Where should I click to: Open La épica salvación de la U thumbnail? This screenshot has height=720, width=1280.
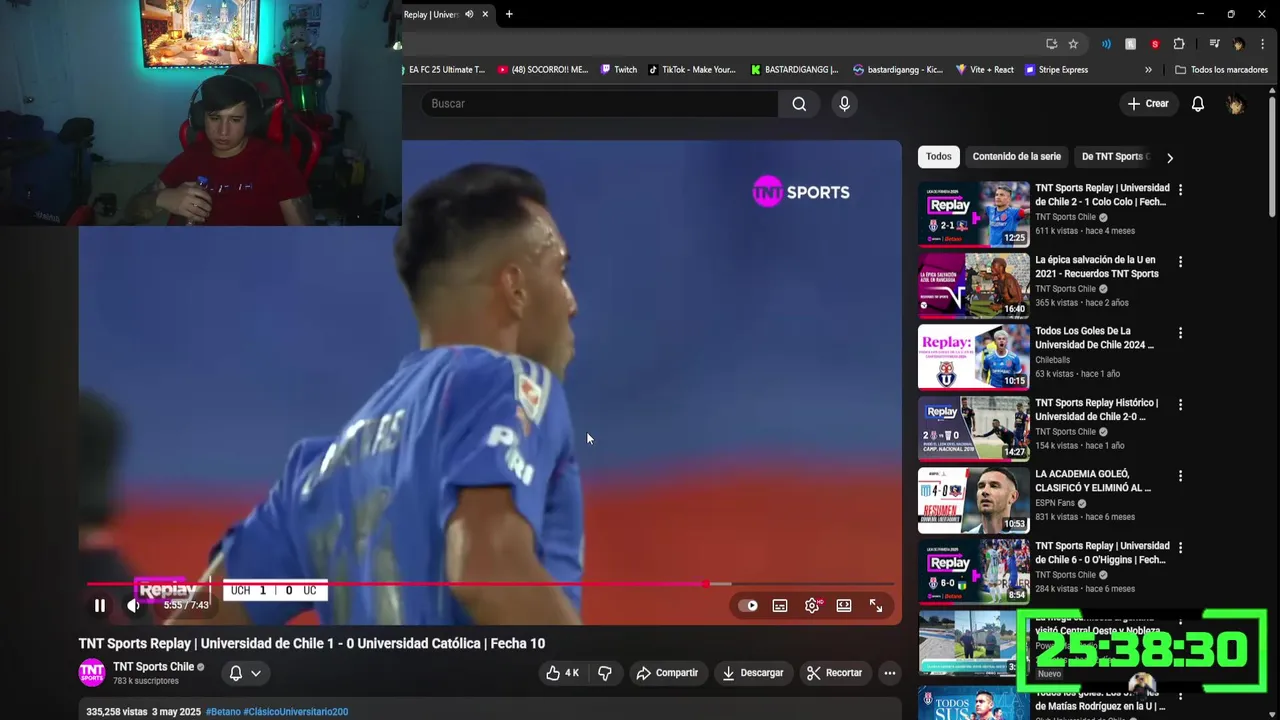974,285
